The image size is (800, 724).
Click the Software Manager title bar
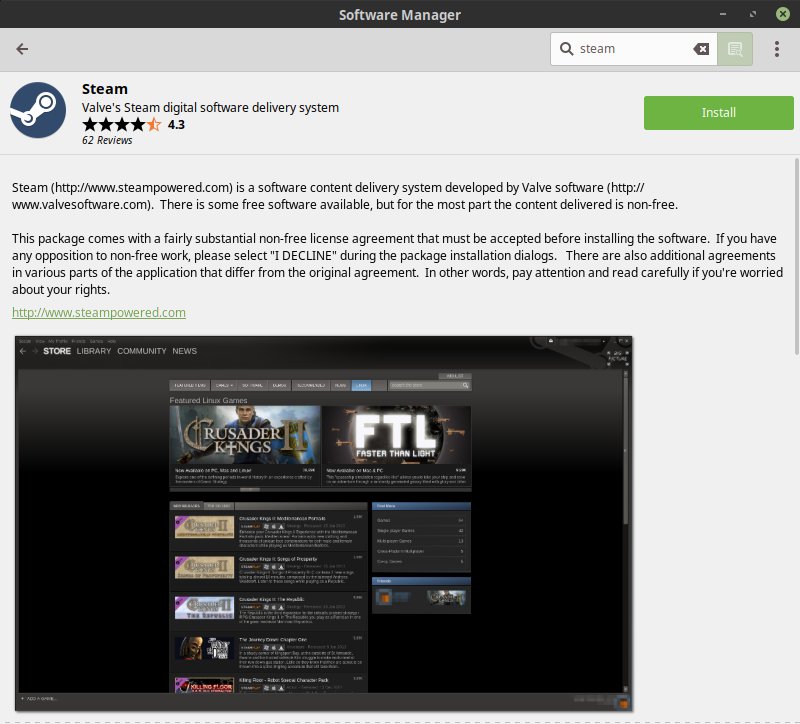(400, 14)
